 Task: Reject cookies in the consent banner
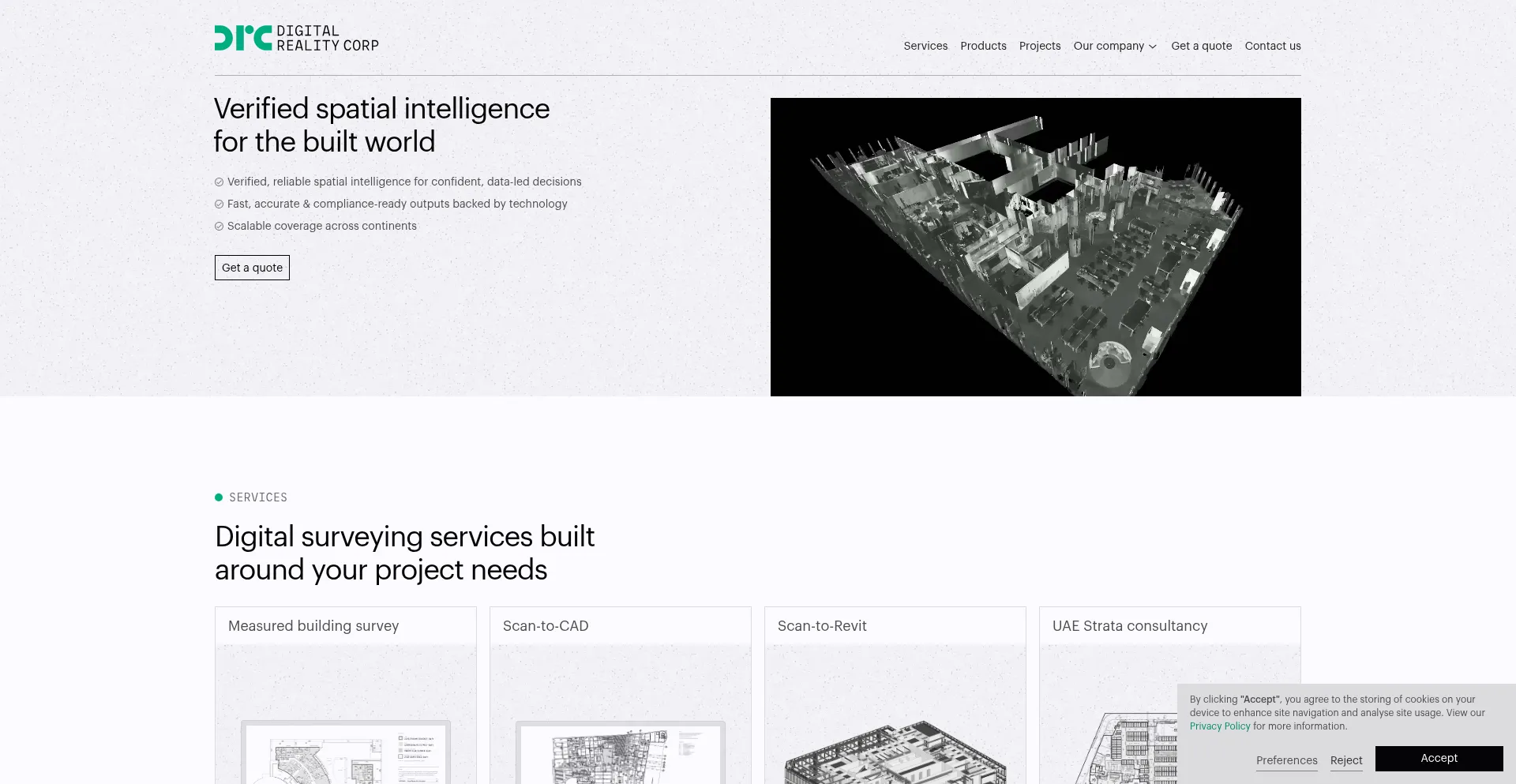[x=1346, y=760]
